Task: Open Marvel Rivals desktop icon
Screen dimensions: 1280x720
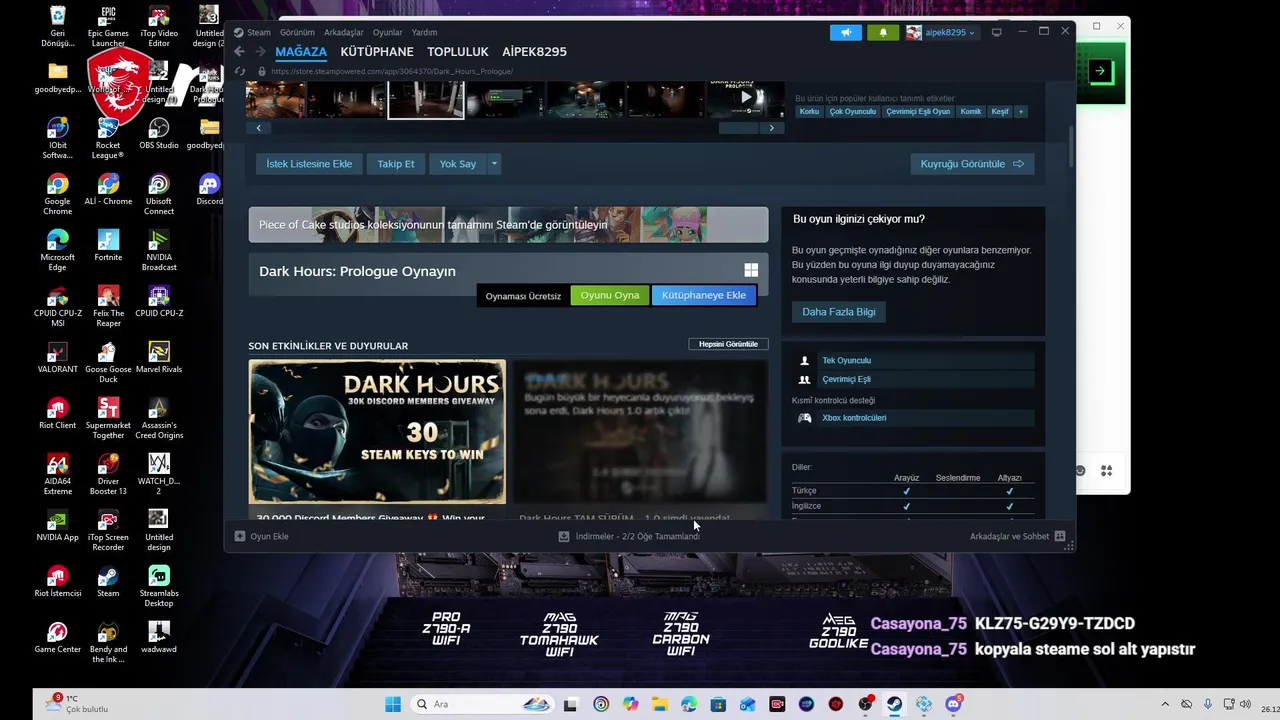Action: point(159,357)
